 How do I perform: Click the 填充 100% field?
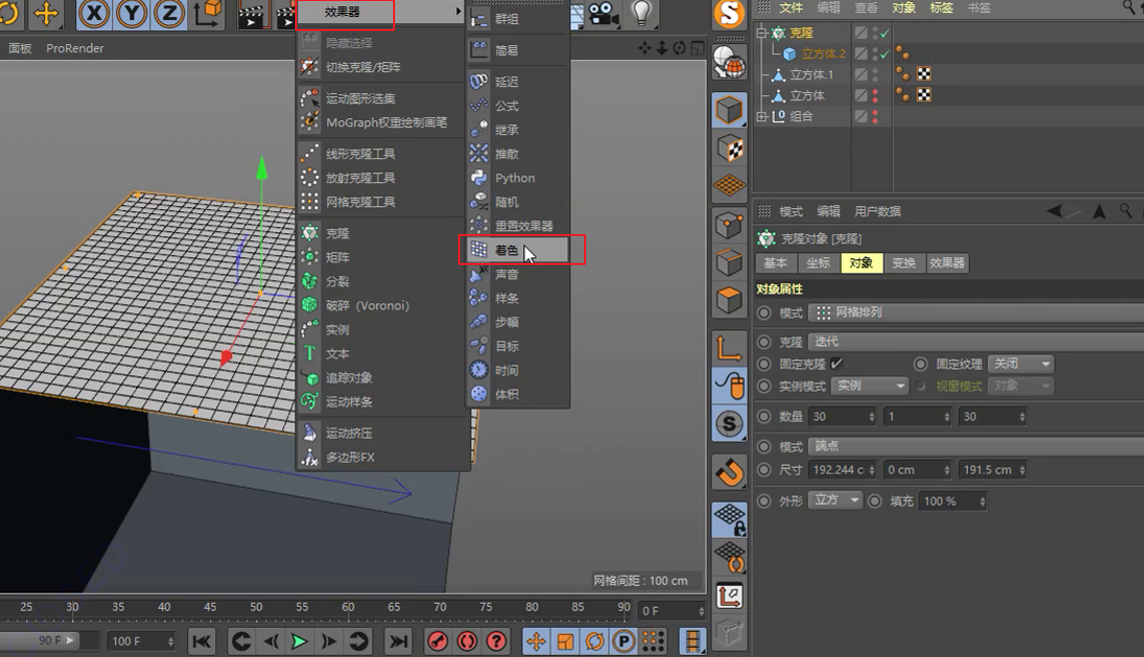[x=953, y=501]
